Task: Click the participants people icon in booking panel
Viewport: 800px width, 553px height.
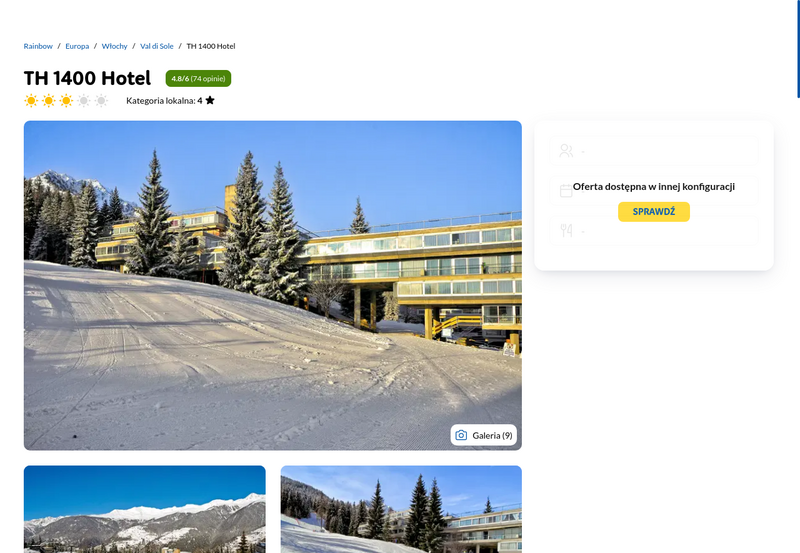Action: [x=566, y=150]
